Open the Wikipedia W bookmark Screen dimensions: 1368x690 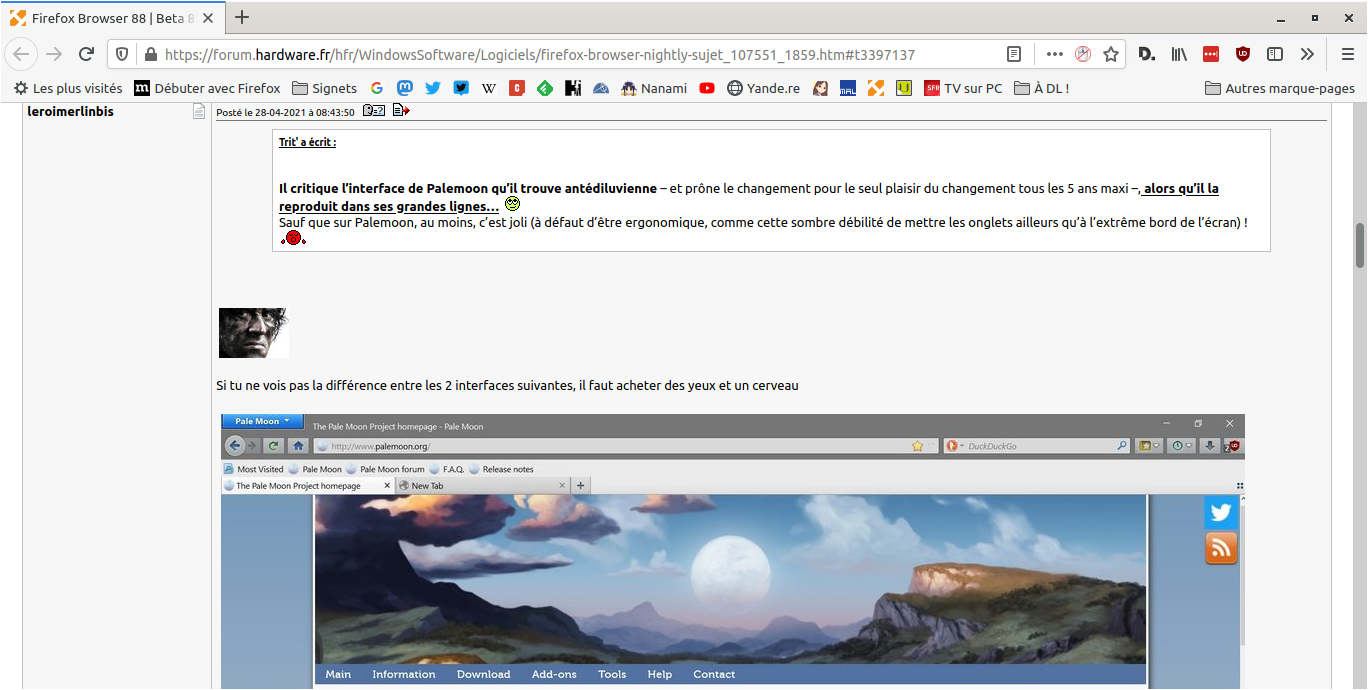pos(489,88)
